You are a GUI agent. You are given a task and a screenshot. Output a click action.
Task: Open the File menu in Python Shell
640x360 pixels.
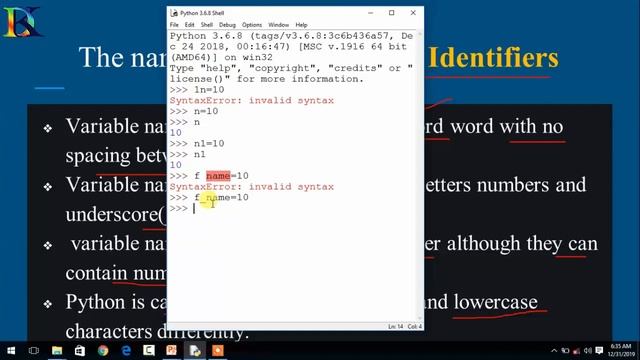(174, 25)
